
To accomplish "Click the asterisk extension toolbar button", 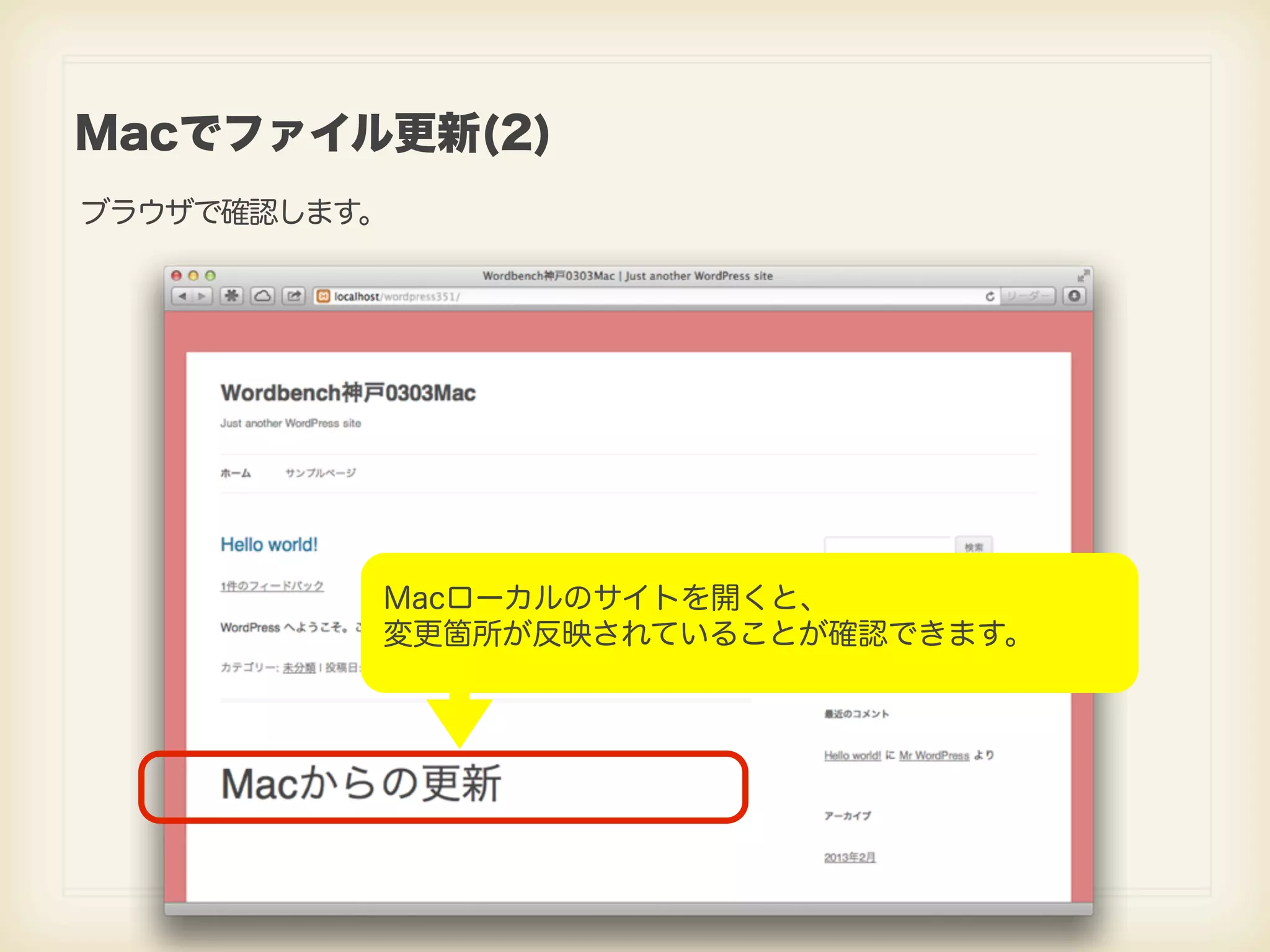I will pyautogui.click(x=231, y=296).
